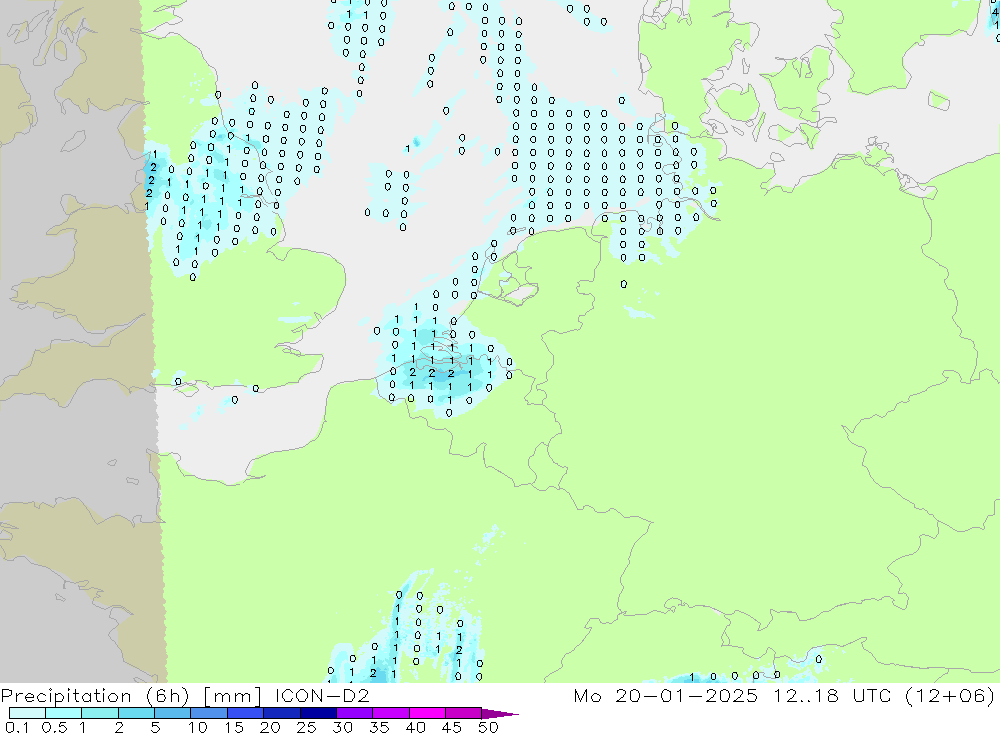Screen dimensions: 1000x733
Task: Click the '[mm]' unit label
Action: pyautogui.click(x=232, y=696)
